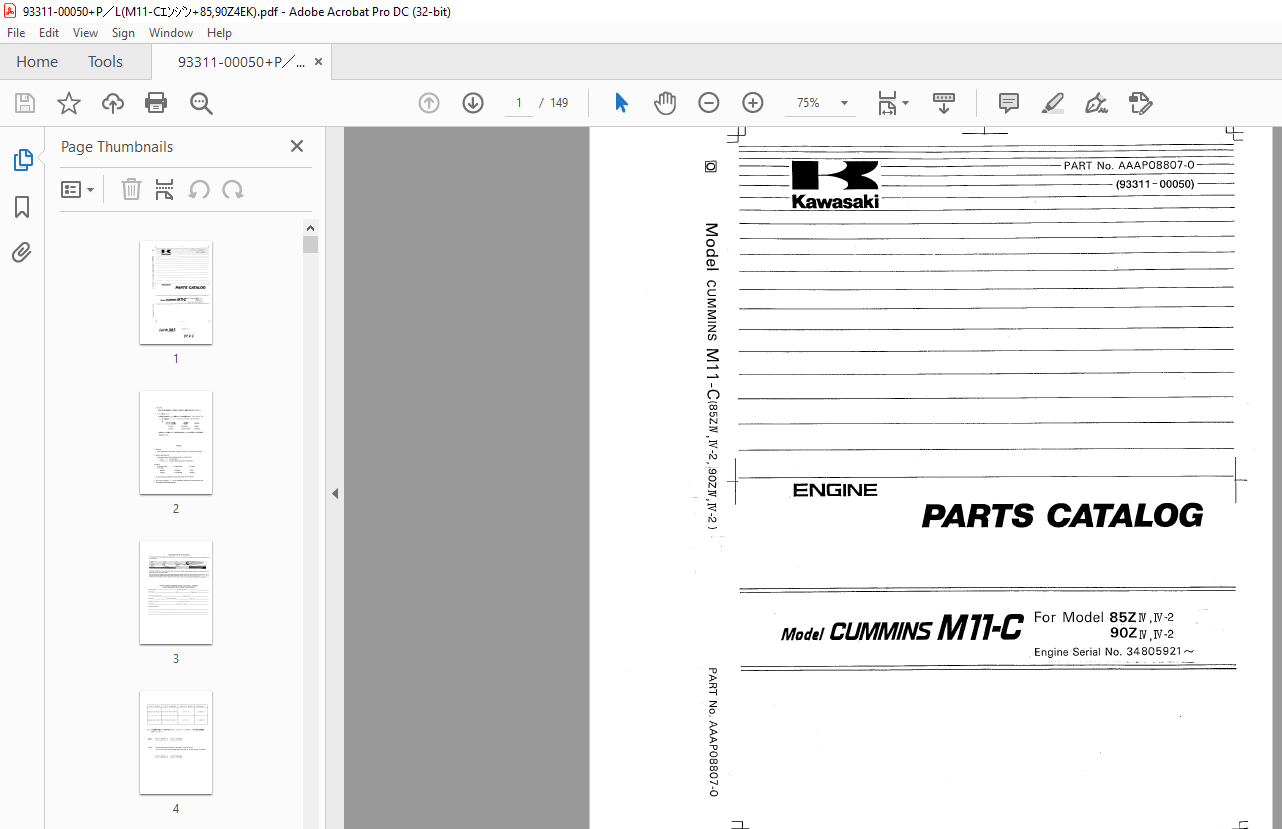
Task: Open the Find text magnifier tool
Action: click(x=201, y=103)
